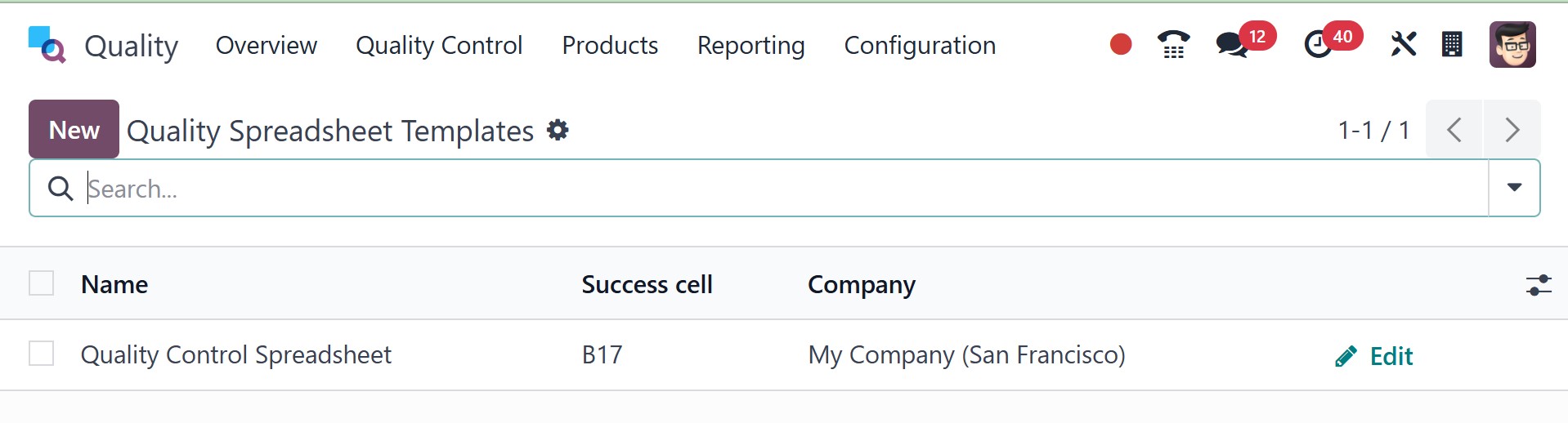Open the debug tools wrench icon
This screenshot has height=423, width=1568.
pyautogui.click(x=1403, y=45)
